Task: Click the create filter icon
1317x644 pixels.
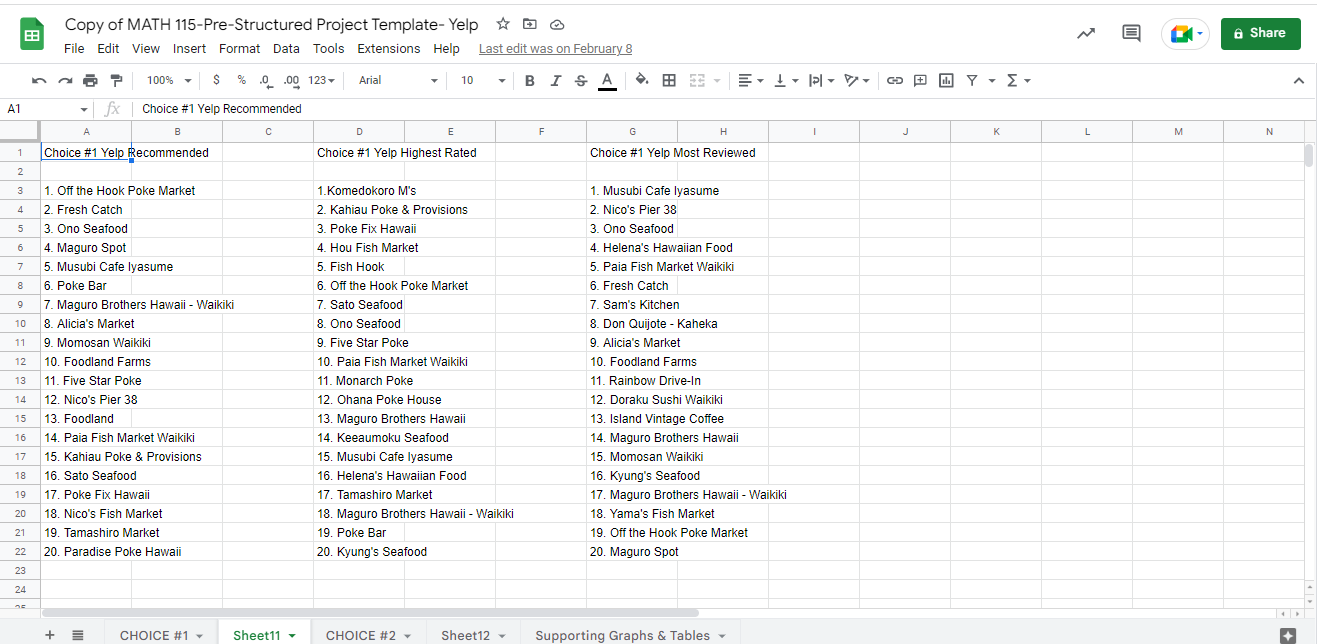Action: [x=972, y=80]
